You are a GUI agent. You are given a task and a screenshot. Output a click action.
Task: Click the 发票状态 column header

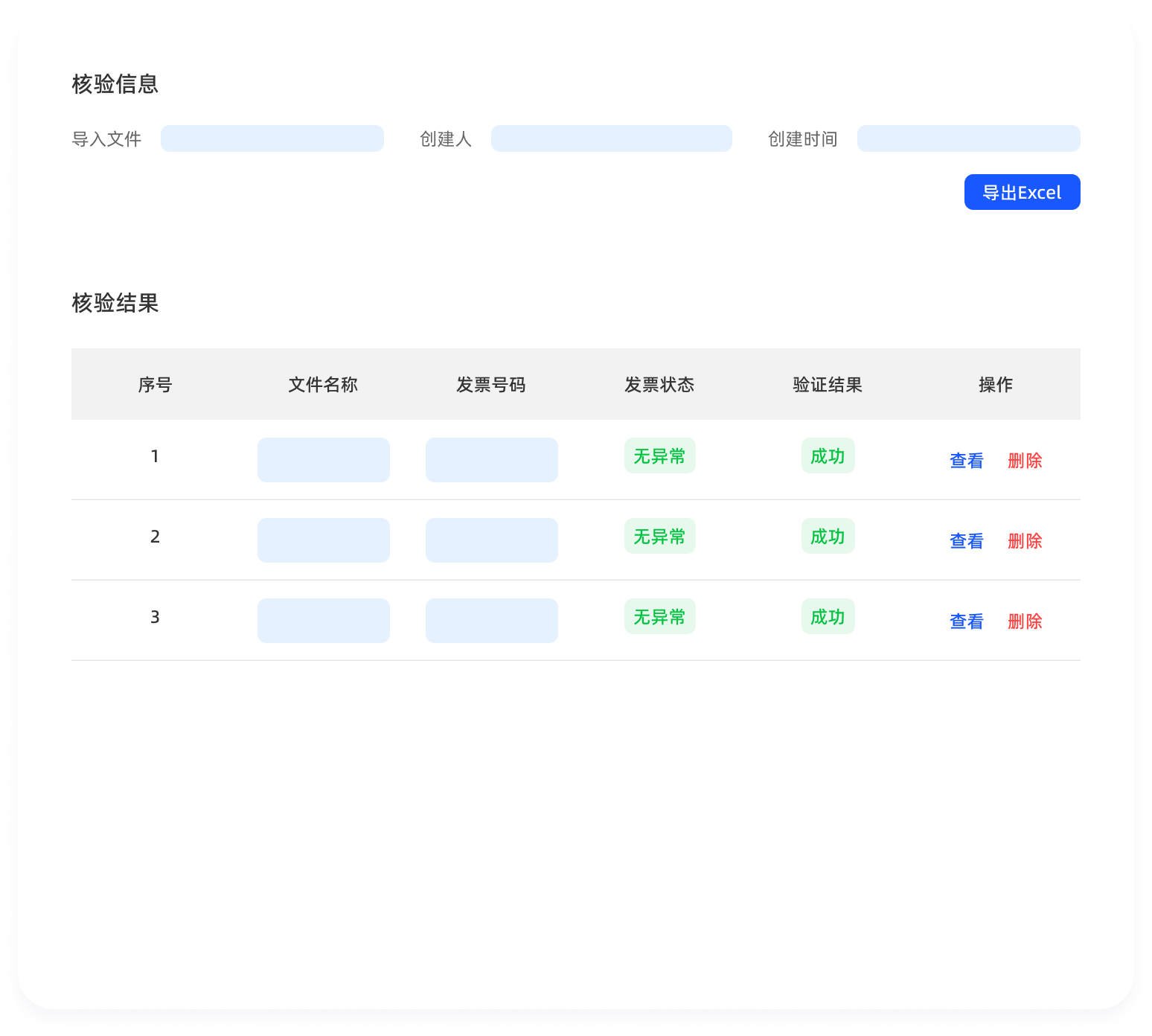click(x=659, y=384)
